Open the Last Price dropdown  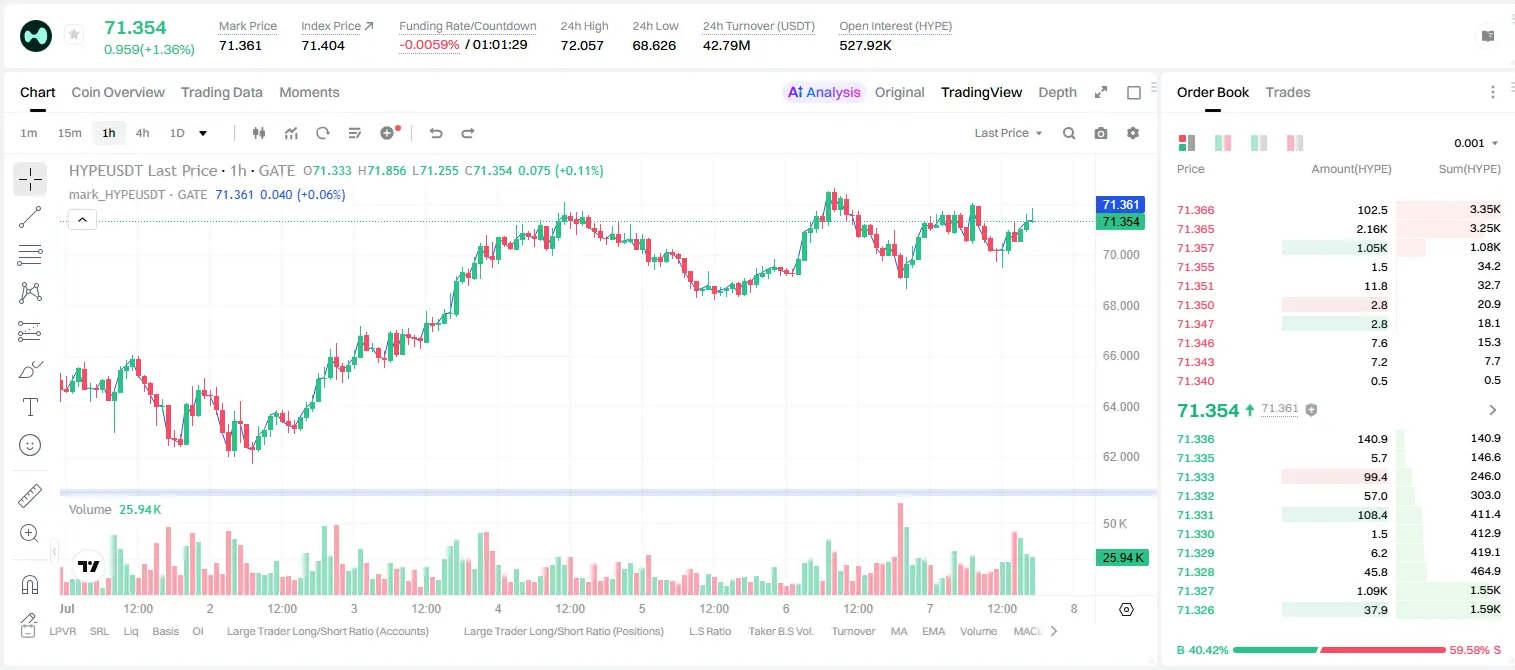point(1008,133)
